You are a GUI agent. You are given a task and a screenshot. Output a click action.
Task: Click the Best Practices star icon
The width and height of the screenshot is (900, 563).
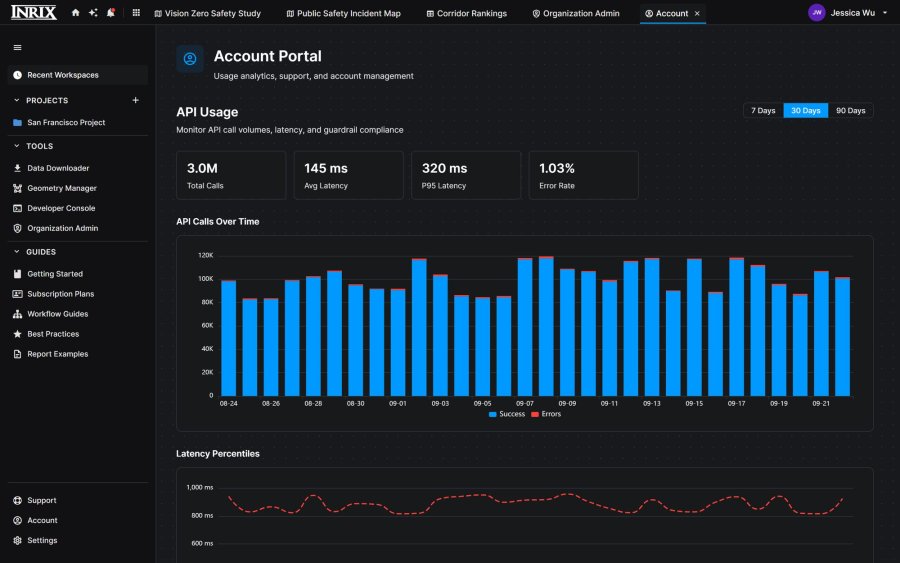[x=17, y=334]
